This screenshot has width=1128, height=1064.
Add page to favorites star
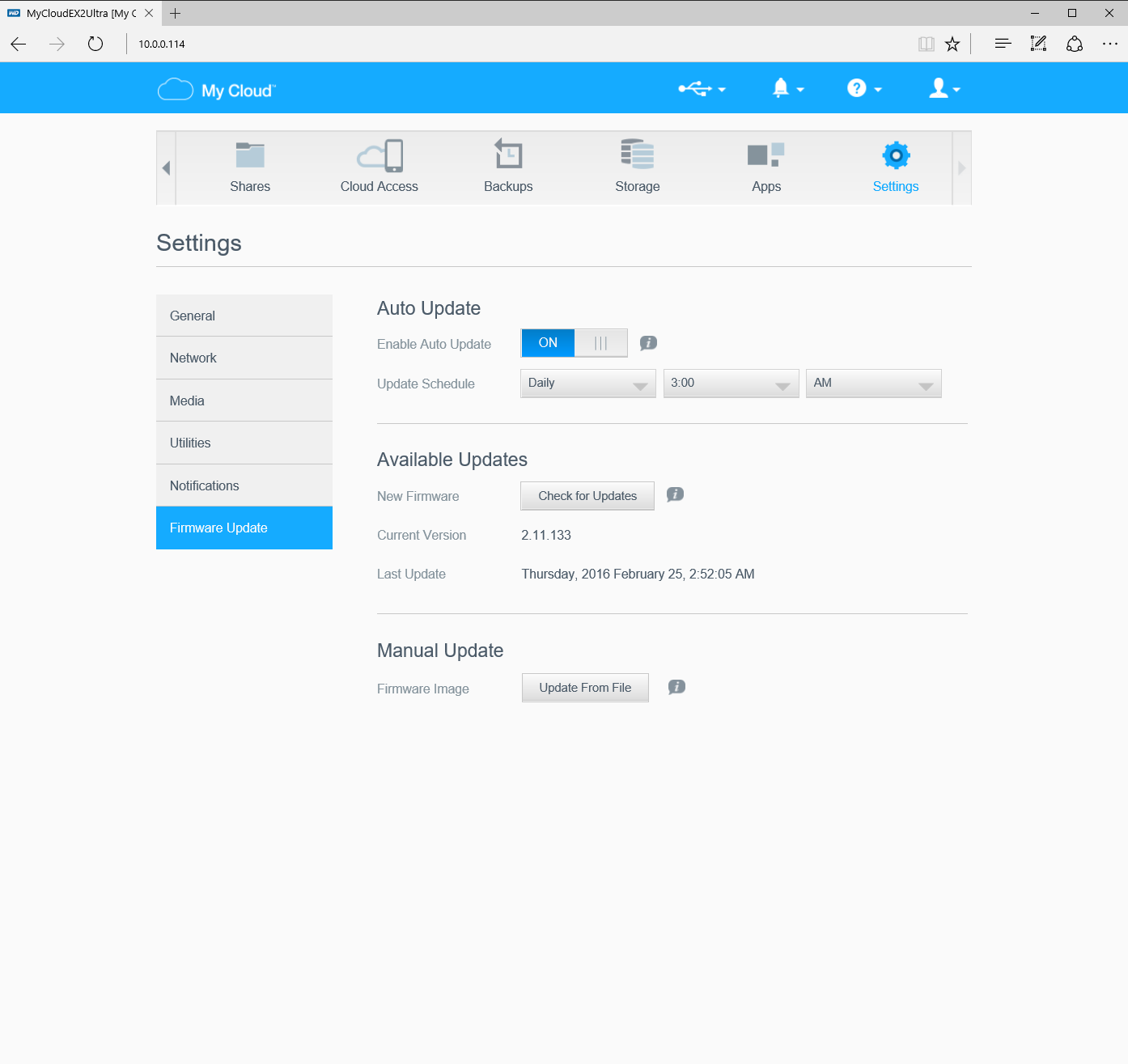tap(952, 44)
